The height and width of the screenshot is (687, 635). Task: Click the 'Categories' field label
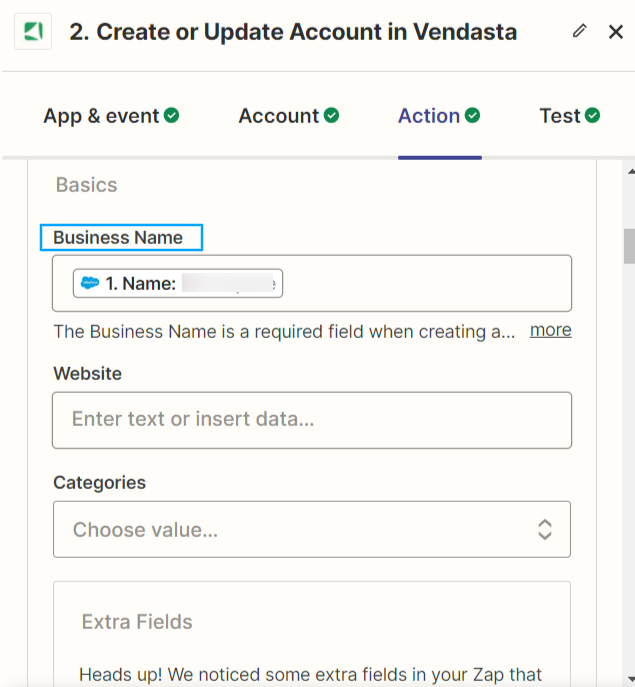click(x=99, y=483)
